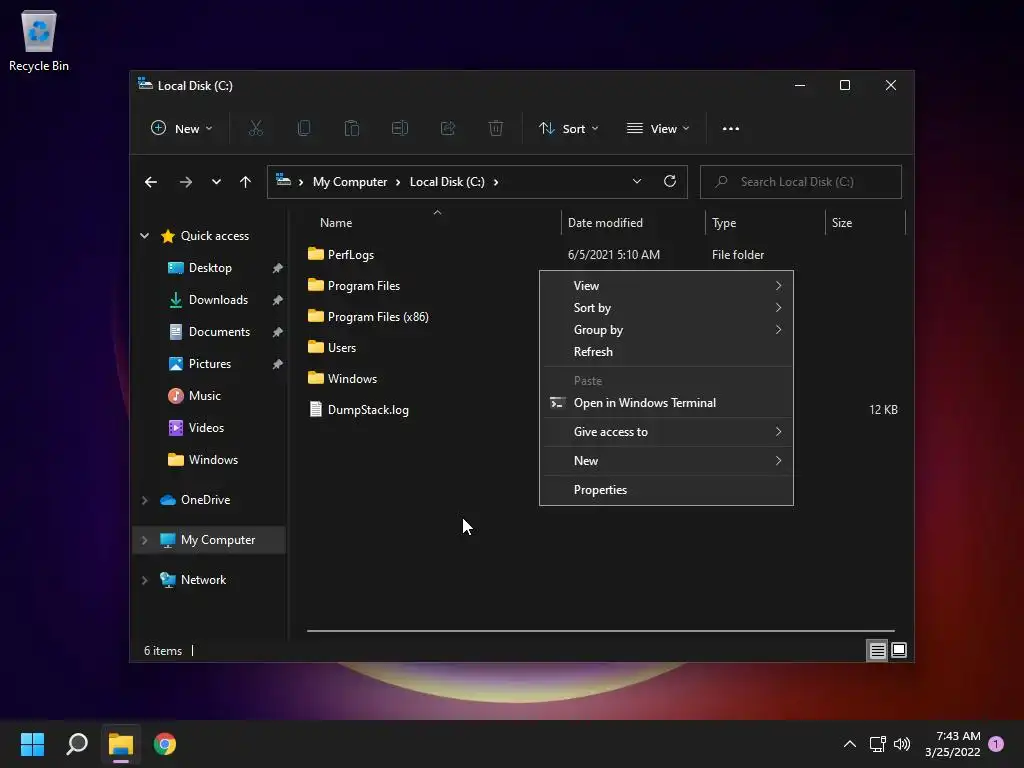Expand the Network tree node
The height and width of the screenshot is (768, 1024).
(144, 580)
